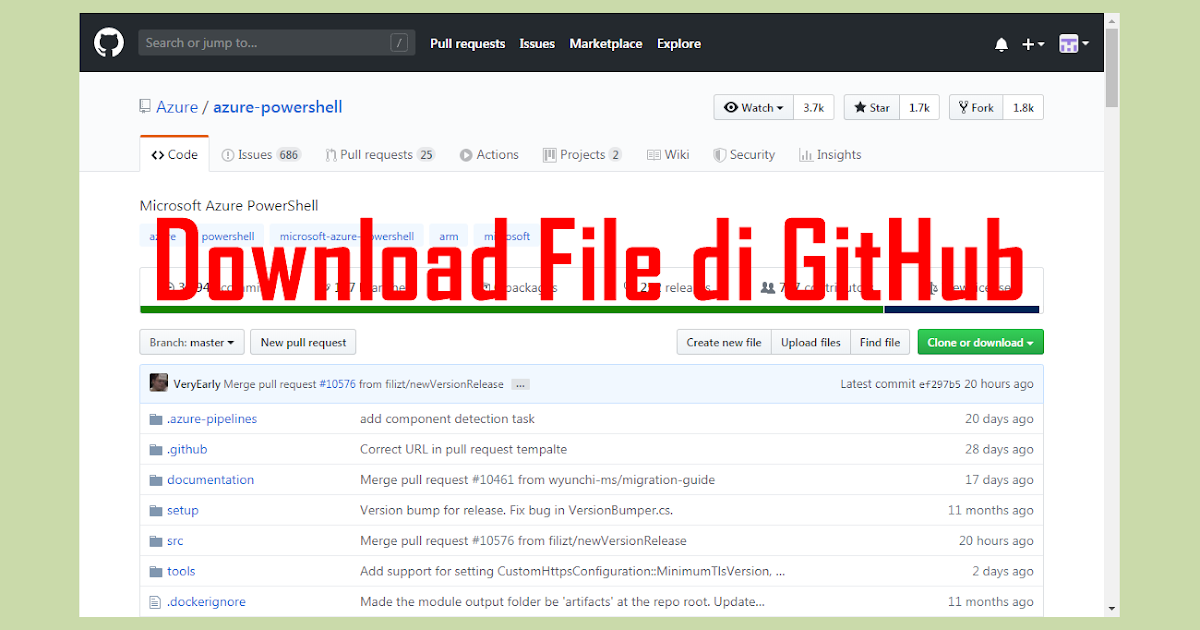Open the .dockerignore file
Image resolution: width=1200 pixels, height=630 pixels.
206,602
